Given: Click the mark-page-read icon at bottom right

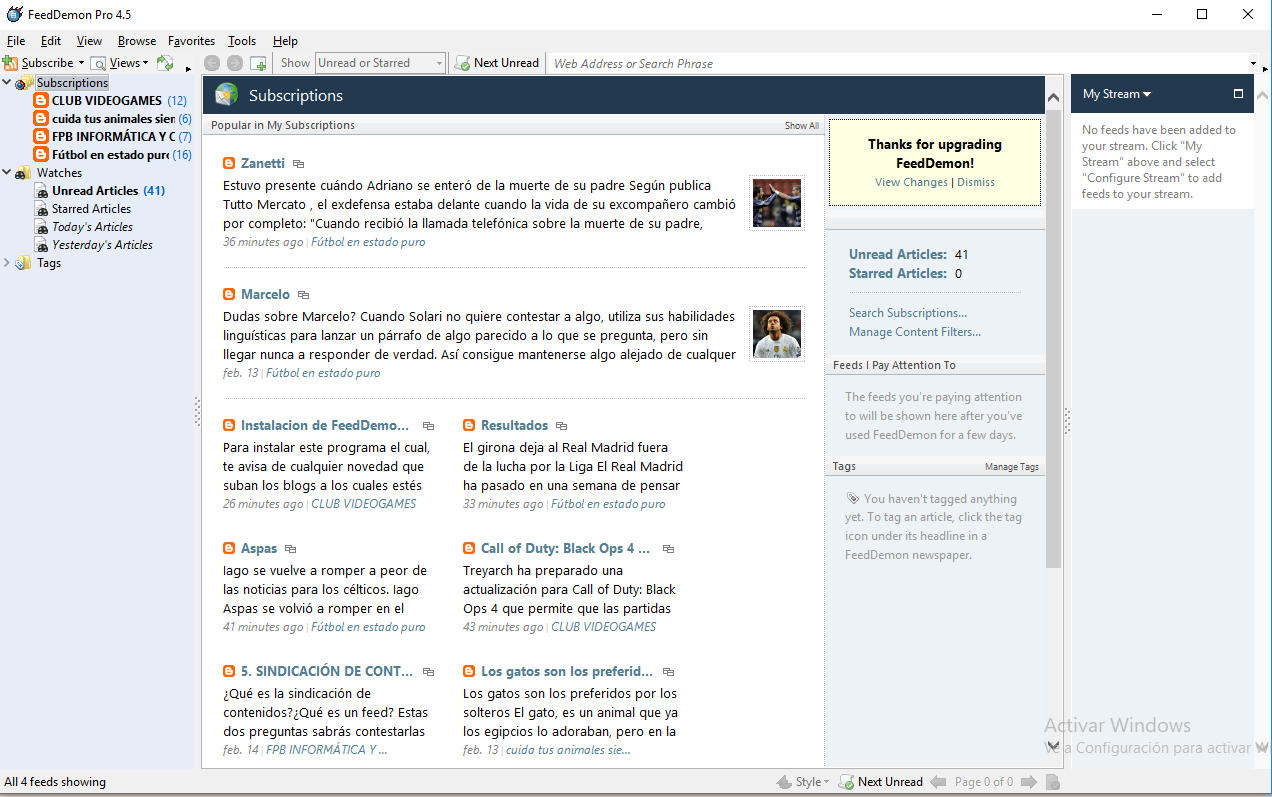Looking at the screenshot, I should (1052, 782).
